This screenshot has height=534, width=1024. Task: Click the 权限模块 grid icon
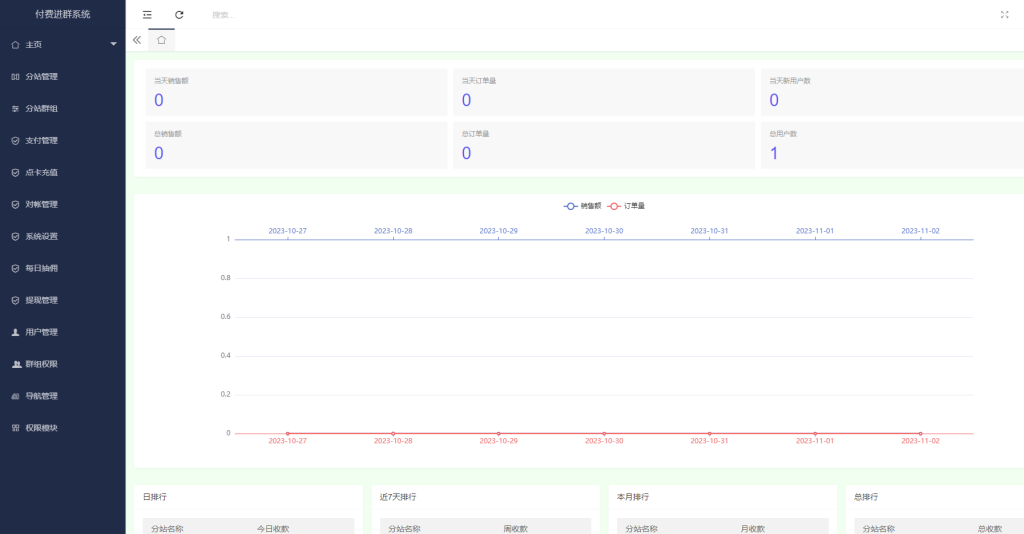pos(15,428)
